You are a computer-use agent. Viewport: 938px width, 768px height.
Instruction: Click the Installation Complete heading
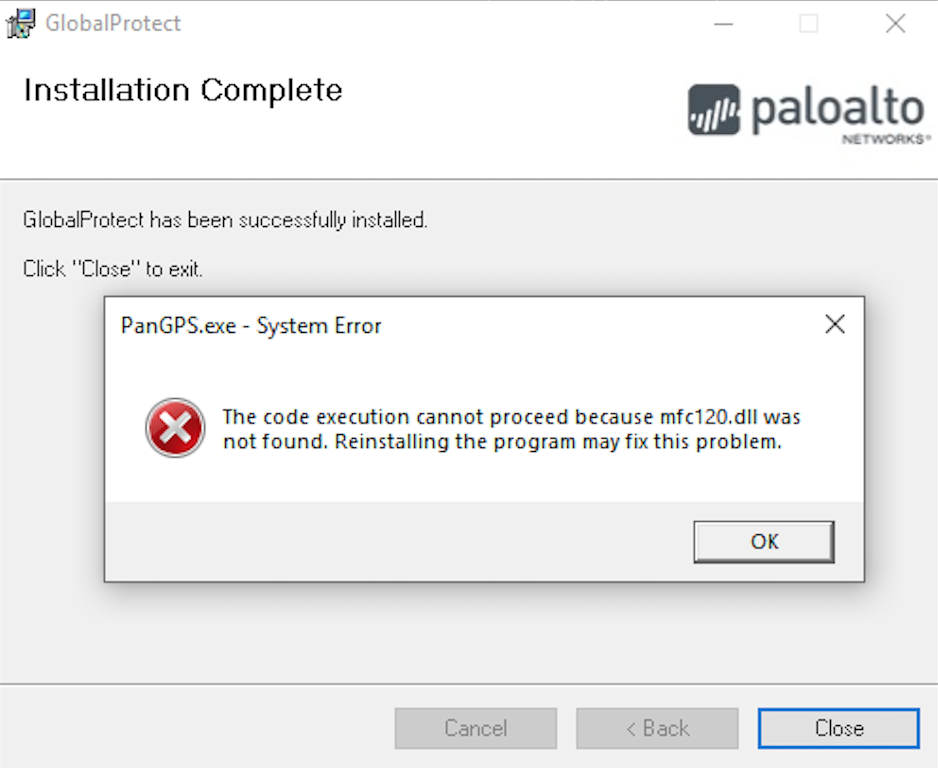(x=183, y=90)
